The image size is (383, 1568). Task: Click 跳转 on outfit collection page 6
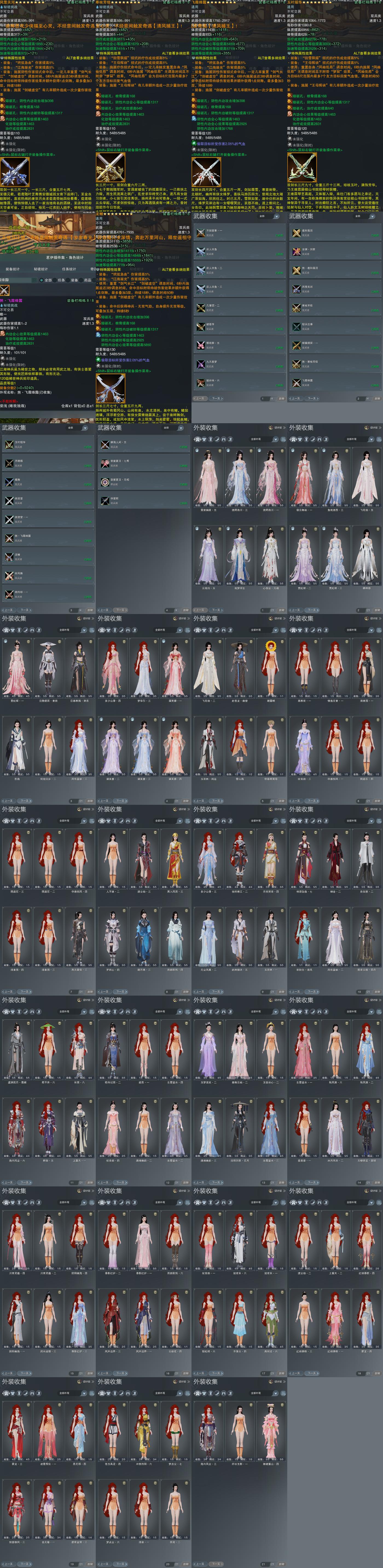[x=377, y=800]
